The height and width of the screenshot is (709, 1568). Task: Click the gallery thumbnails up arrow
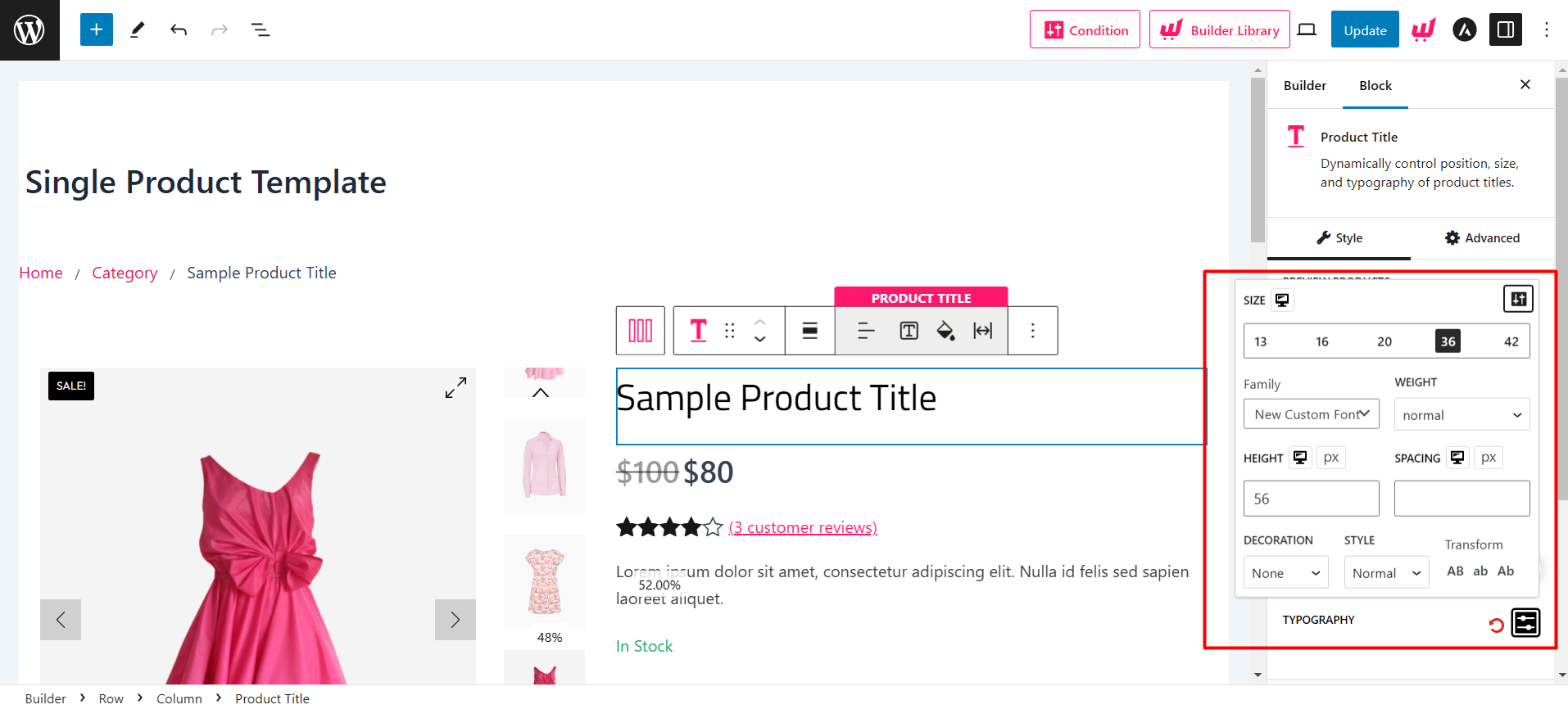pos(541,393)
